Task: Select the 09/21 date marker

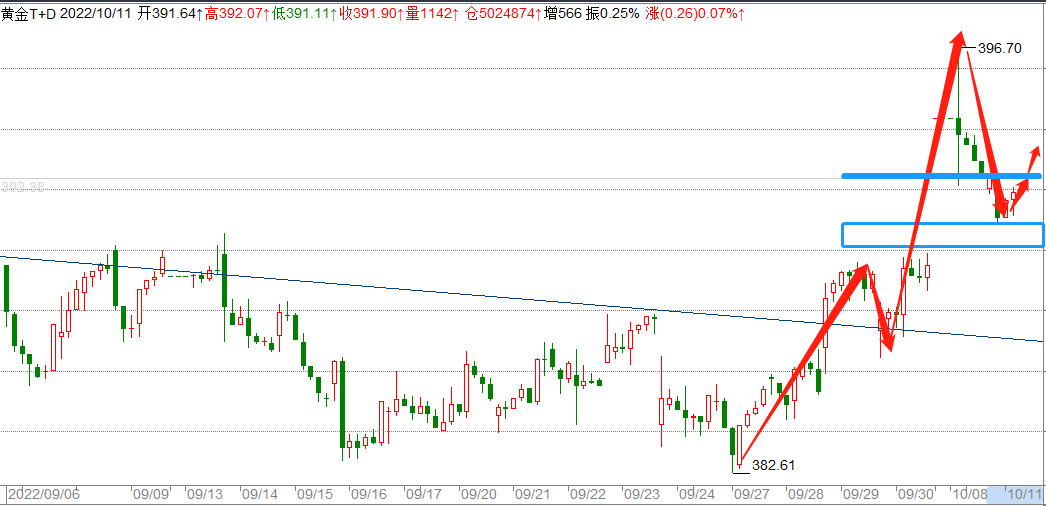Action: pos(532,495)
